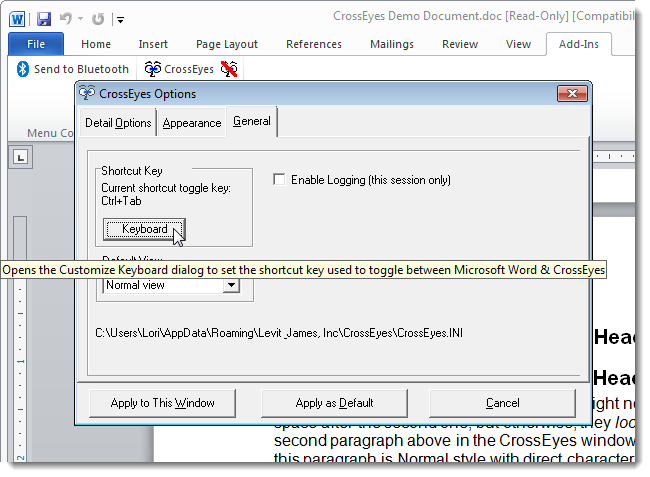This screenshot has width=650, height=477.
Task: Open the Page Layout ribbon tab
Action: [227, 44]
